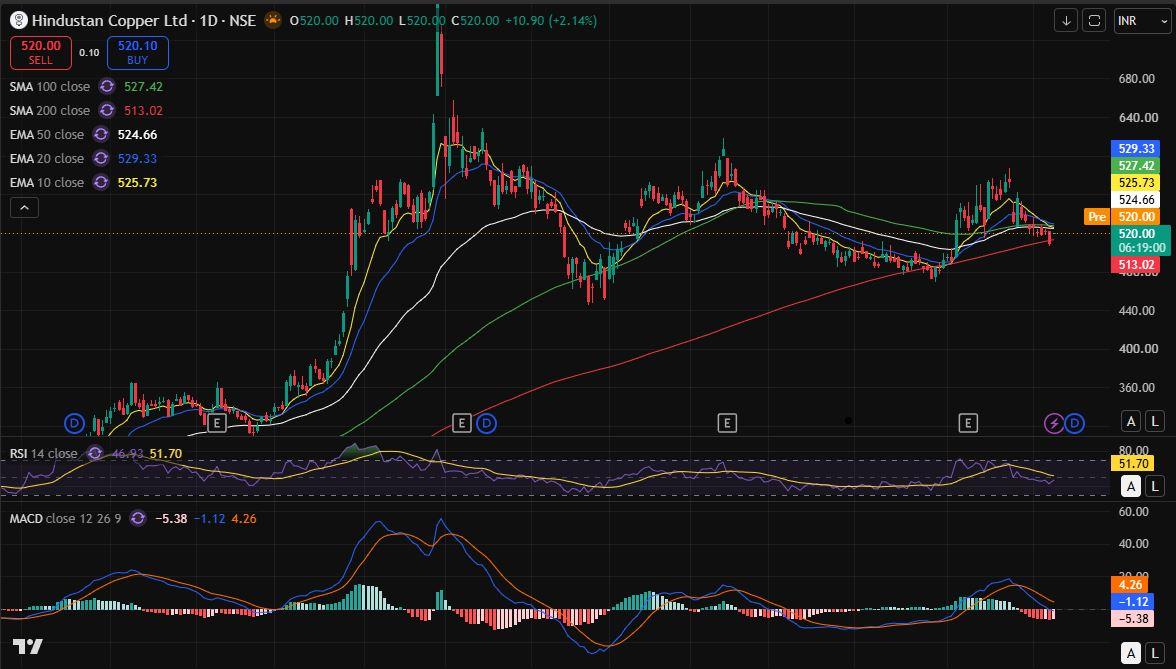1176x669 pixels.
Task: Click the yellow 525.73 price scale label
Action: pos(1136,183)
